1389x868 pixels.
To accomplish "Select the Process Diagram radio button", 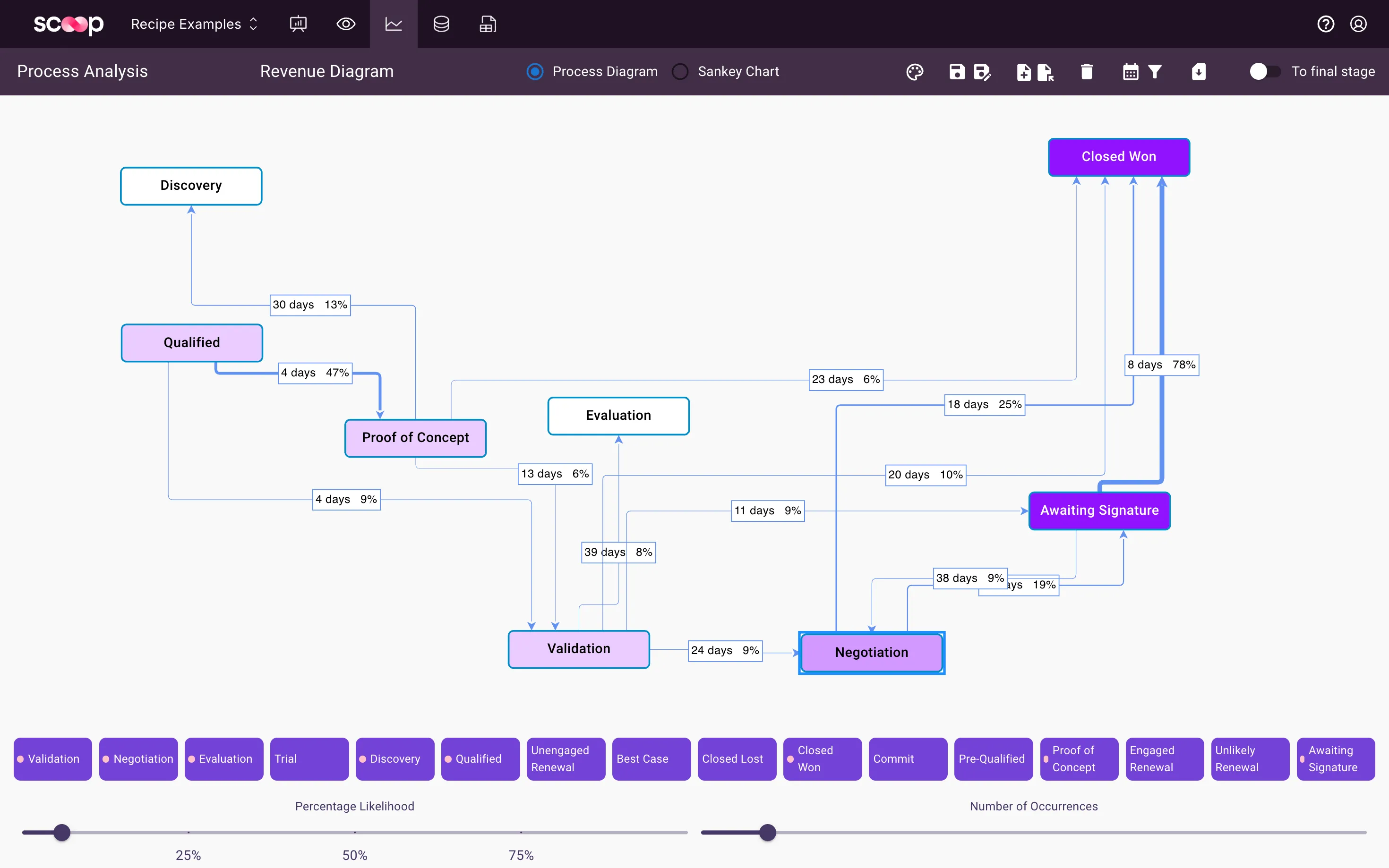I will click(535, 72).
